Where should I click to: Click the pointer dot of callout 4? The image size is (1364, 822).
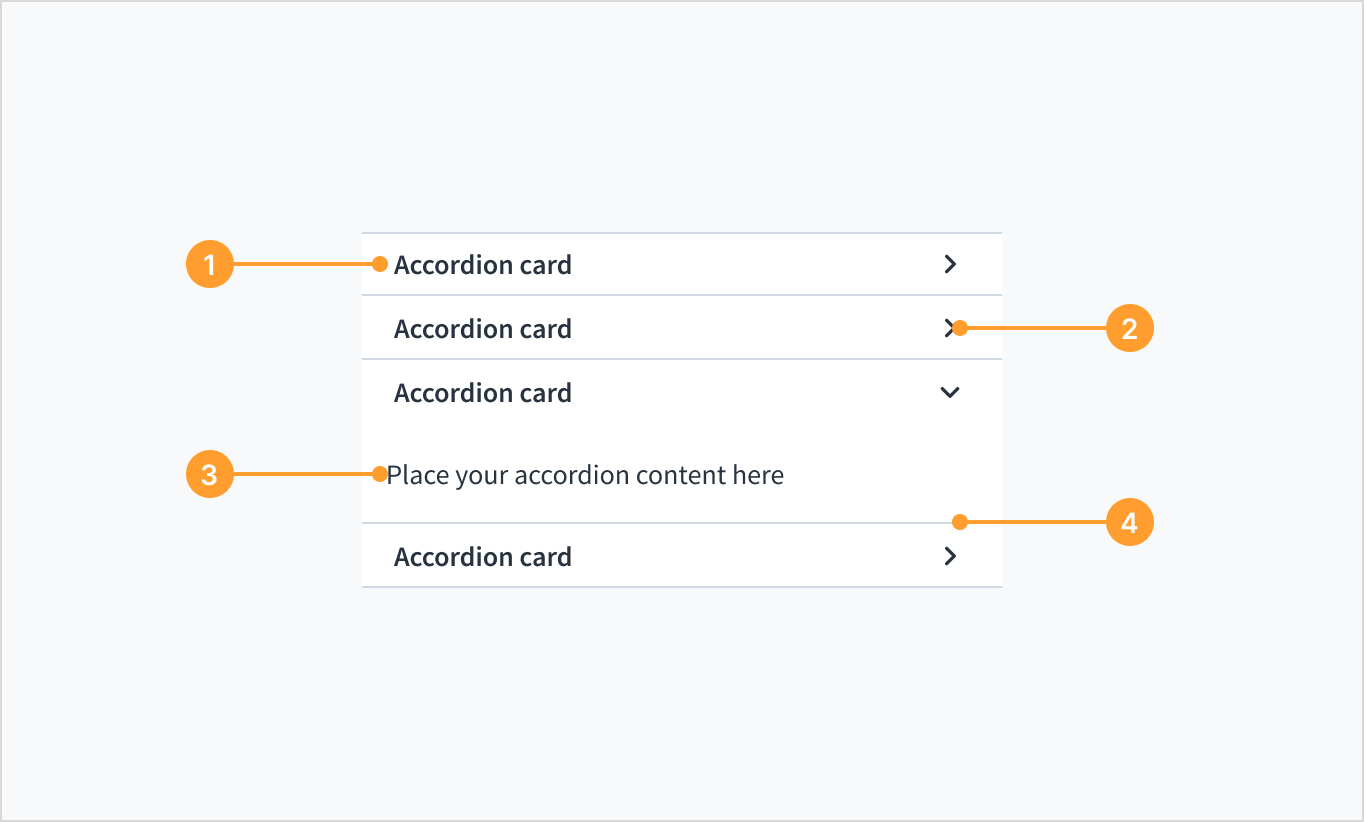(960, 522)
